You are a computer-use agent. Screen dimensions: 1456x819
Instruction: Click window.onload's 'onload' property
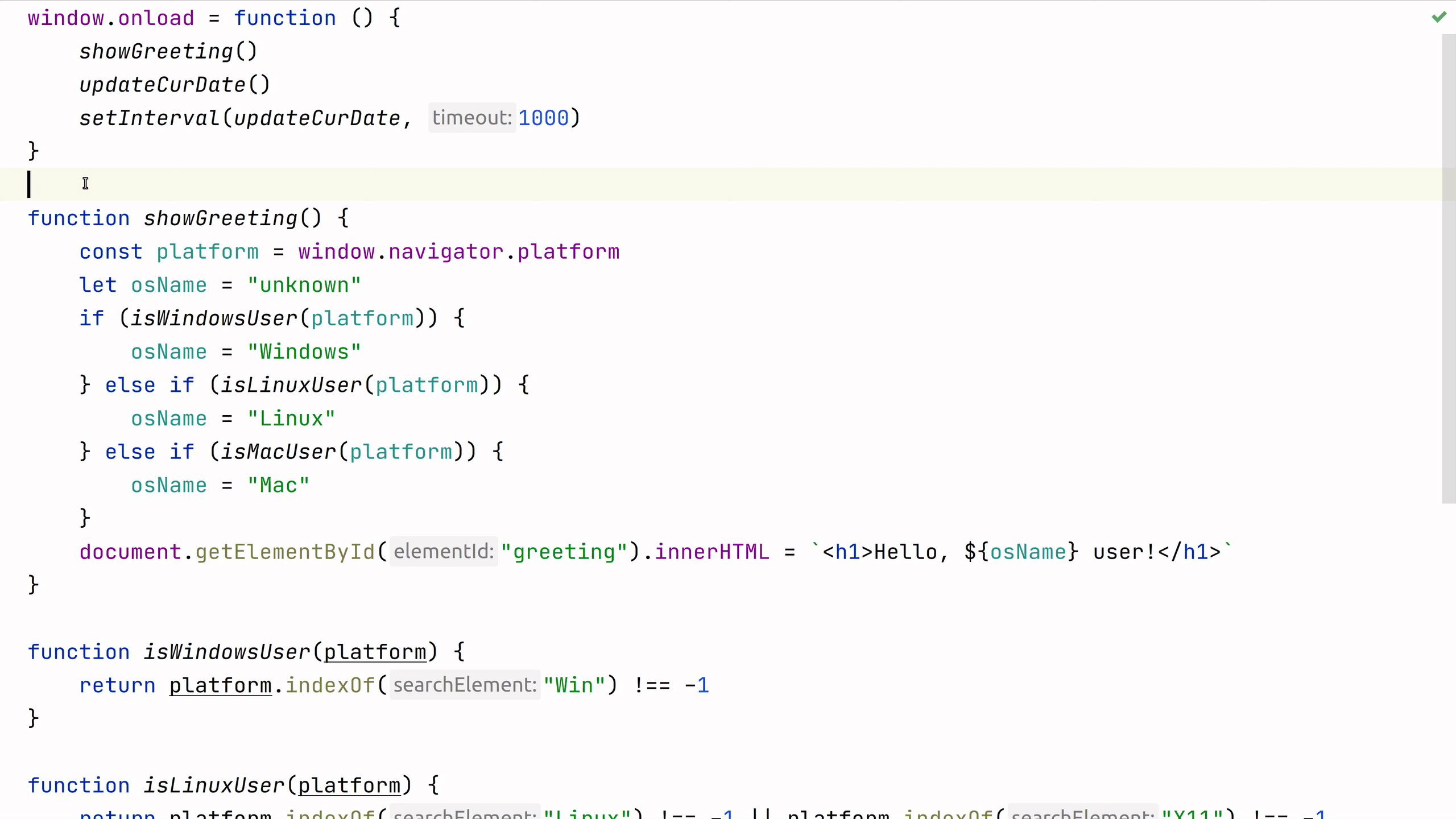pyautogui.click(x=156, y=18)
